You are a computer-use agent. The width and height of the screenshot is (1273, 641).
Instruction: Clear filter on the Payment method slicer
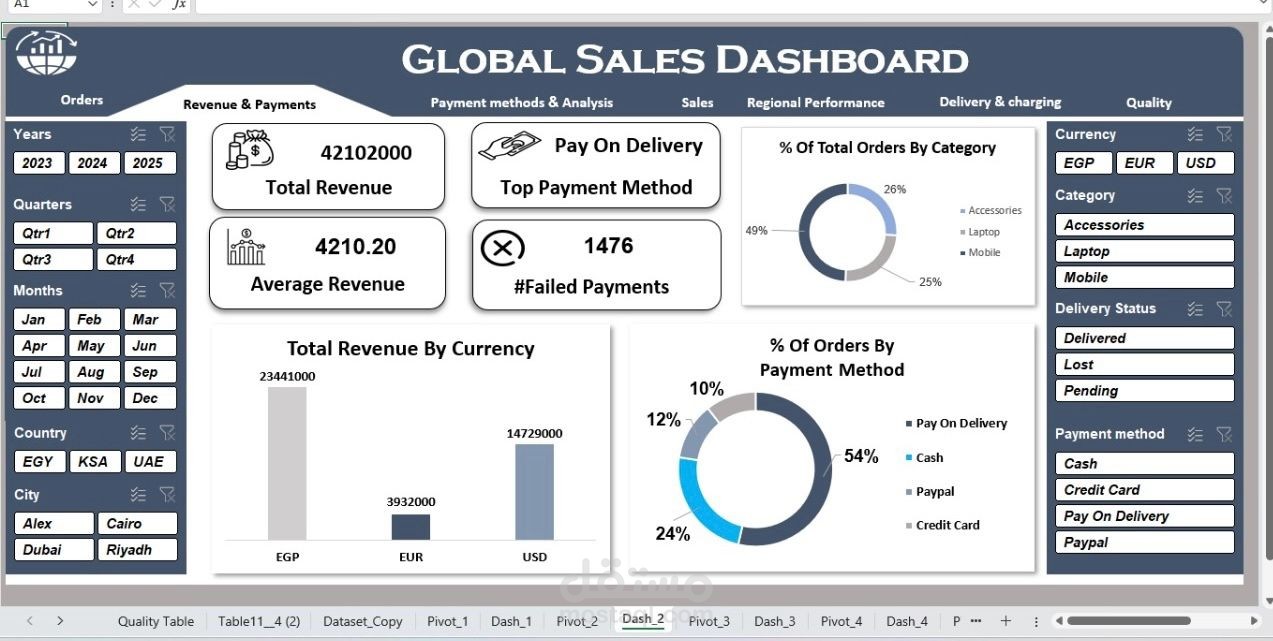coord(1224,434)
